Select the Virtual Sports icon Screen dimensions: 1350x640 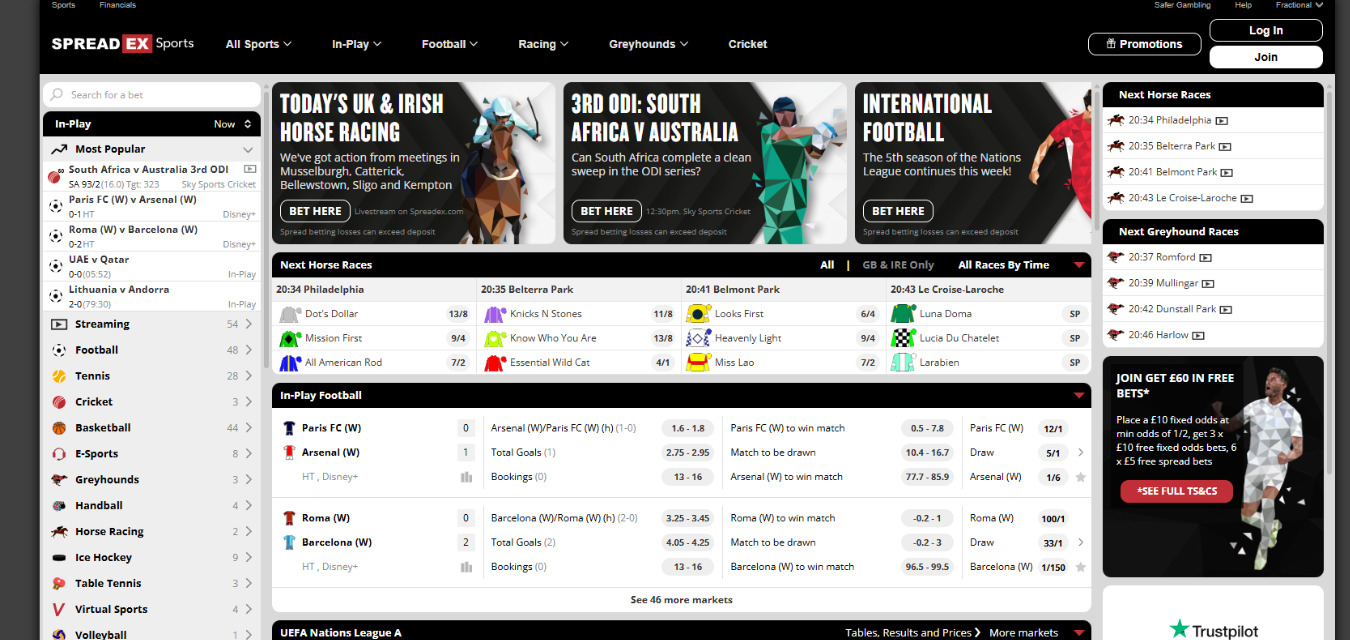[x=59, y=610]
